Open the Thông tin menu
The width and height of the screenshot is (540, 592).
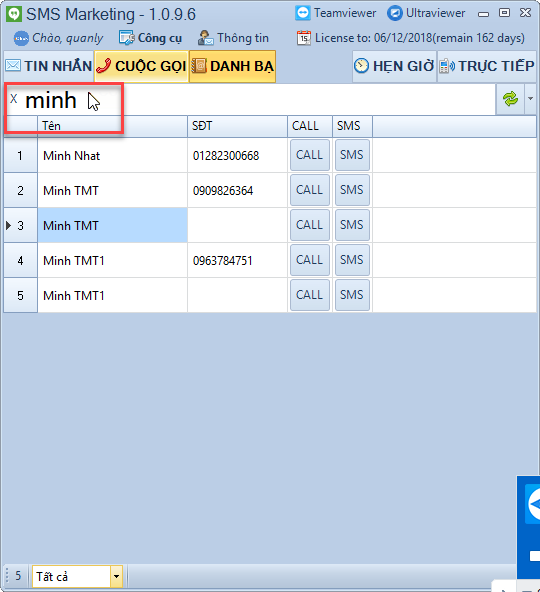coord(233,38)
